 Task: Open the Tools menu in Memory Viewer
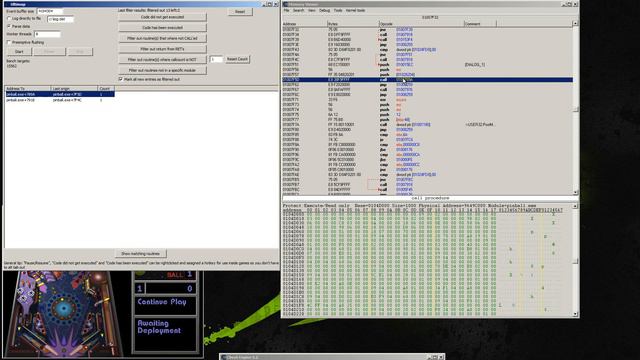[338, 10]
